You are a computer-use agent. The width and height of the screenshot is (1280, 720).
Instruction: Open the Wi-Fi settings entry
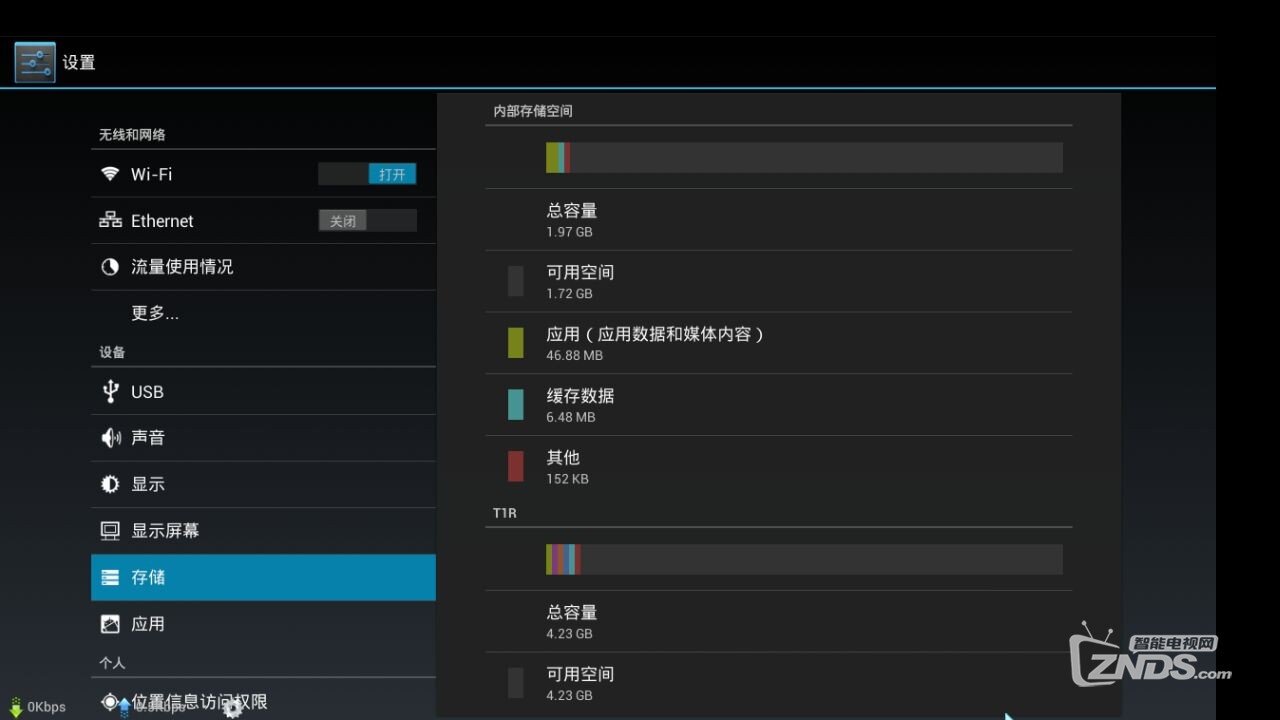tap(263, 174)
